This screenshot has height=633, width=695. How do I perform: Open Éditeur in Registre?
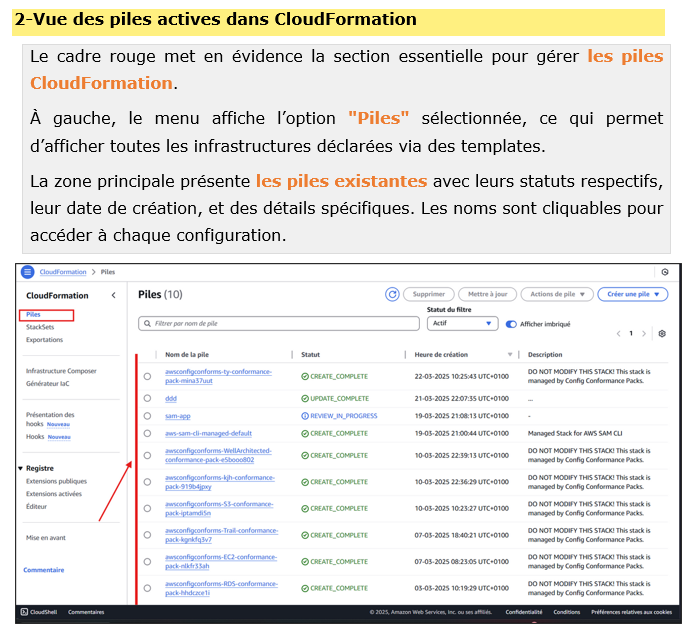(36, 507)
